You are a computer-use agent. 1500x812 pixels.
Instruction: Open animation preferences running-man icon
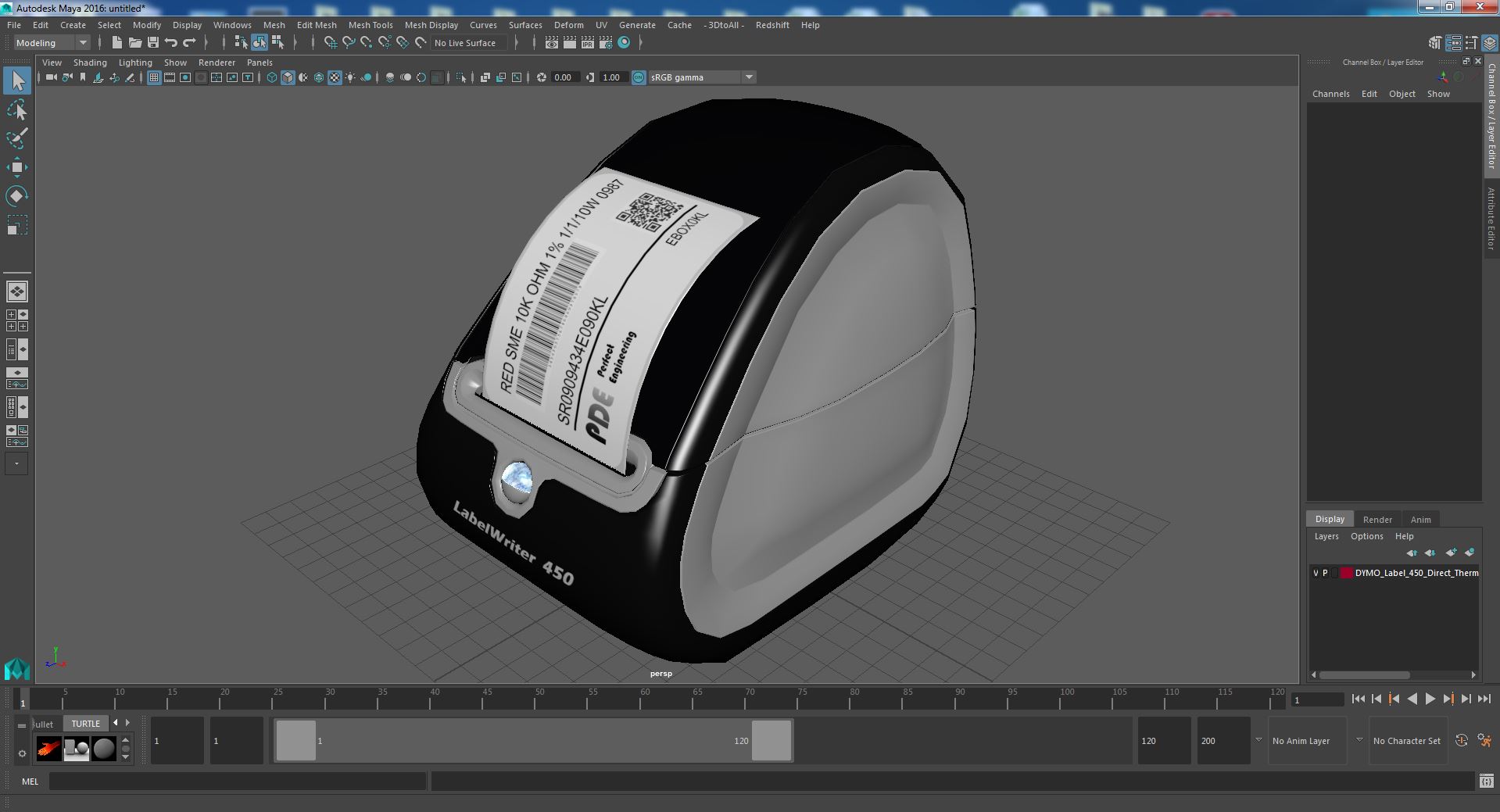(x=1485, y=740)
